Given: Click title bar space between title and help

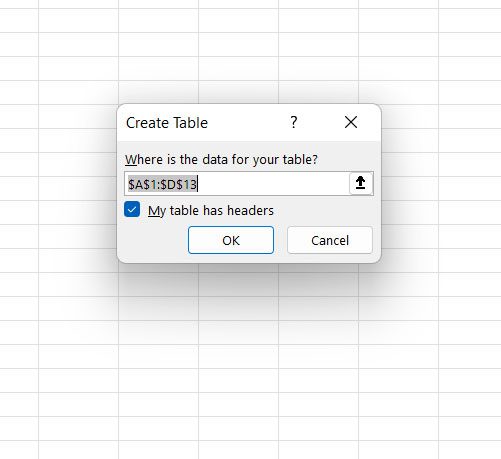Looking at the screenshot, I should tap(248, 122).
